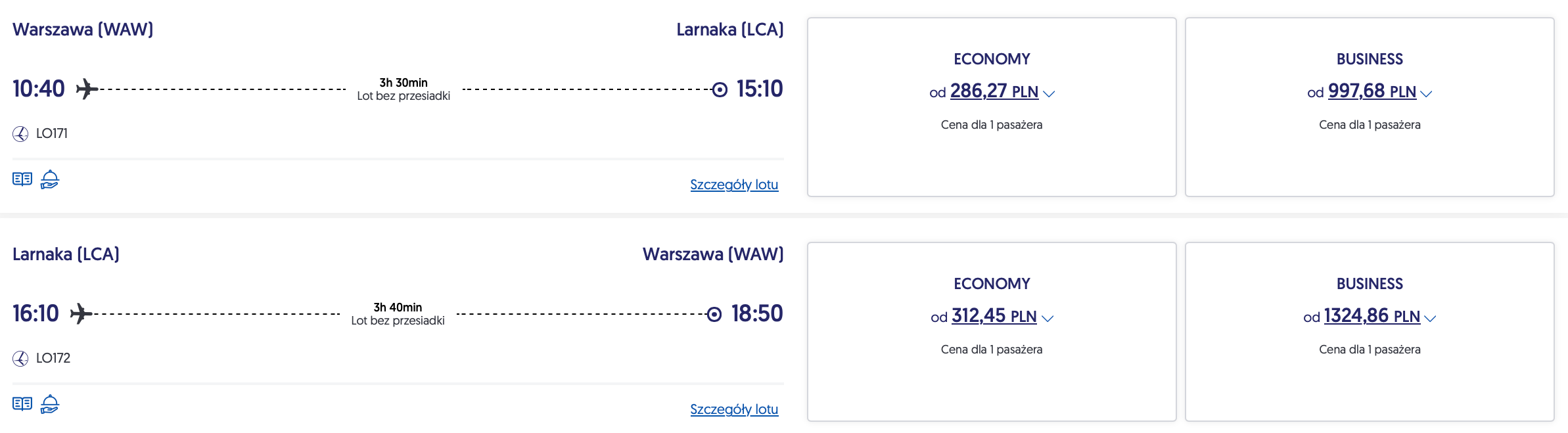
Task: Select the 286,27 PLN economy price link
Action: (x=994, y=91)
